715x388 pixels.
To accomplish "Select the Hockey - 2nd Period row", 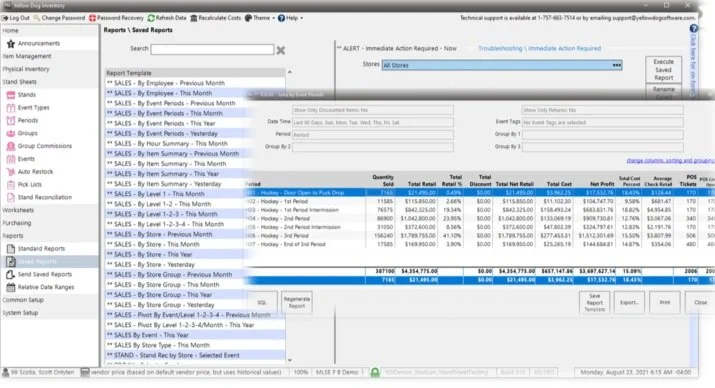I will tap(479, 219).
